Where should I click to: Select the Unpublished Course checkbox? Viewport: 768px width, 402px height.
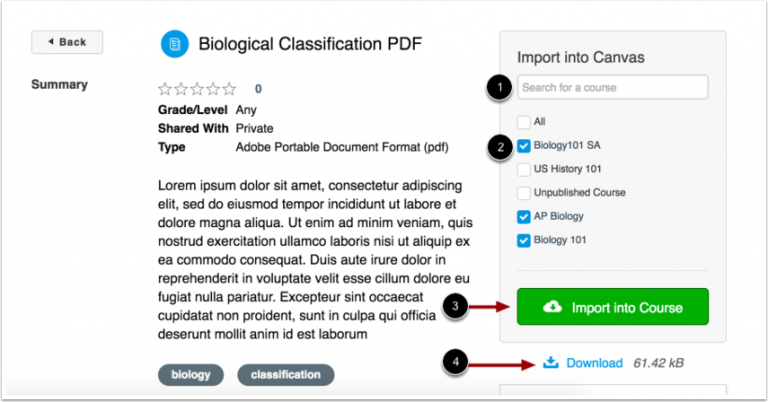tap(524, 192)
